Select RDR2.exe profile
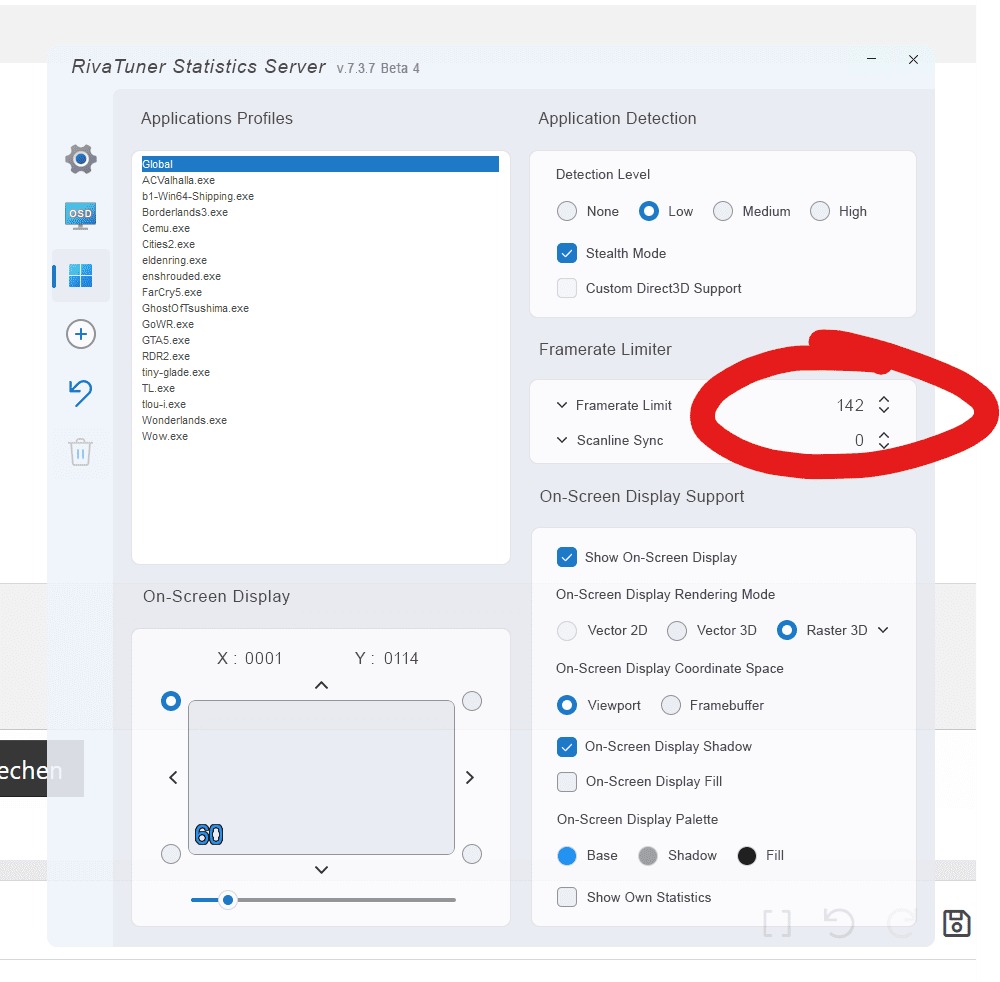 (166, 356)
